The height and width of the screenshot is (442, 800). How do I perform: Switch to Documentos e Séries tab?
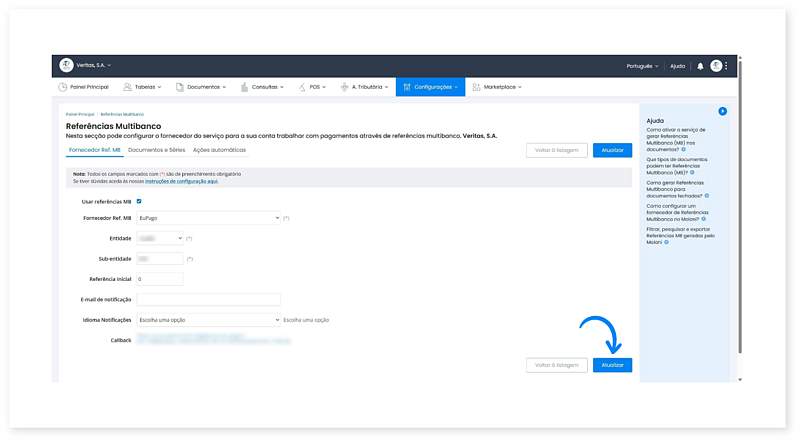coord(157,150)
